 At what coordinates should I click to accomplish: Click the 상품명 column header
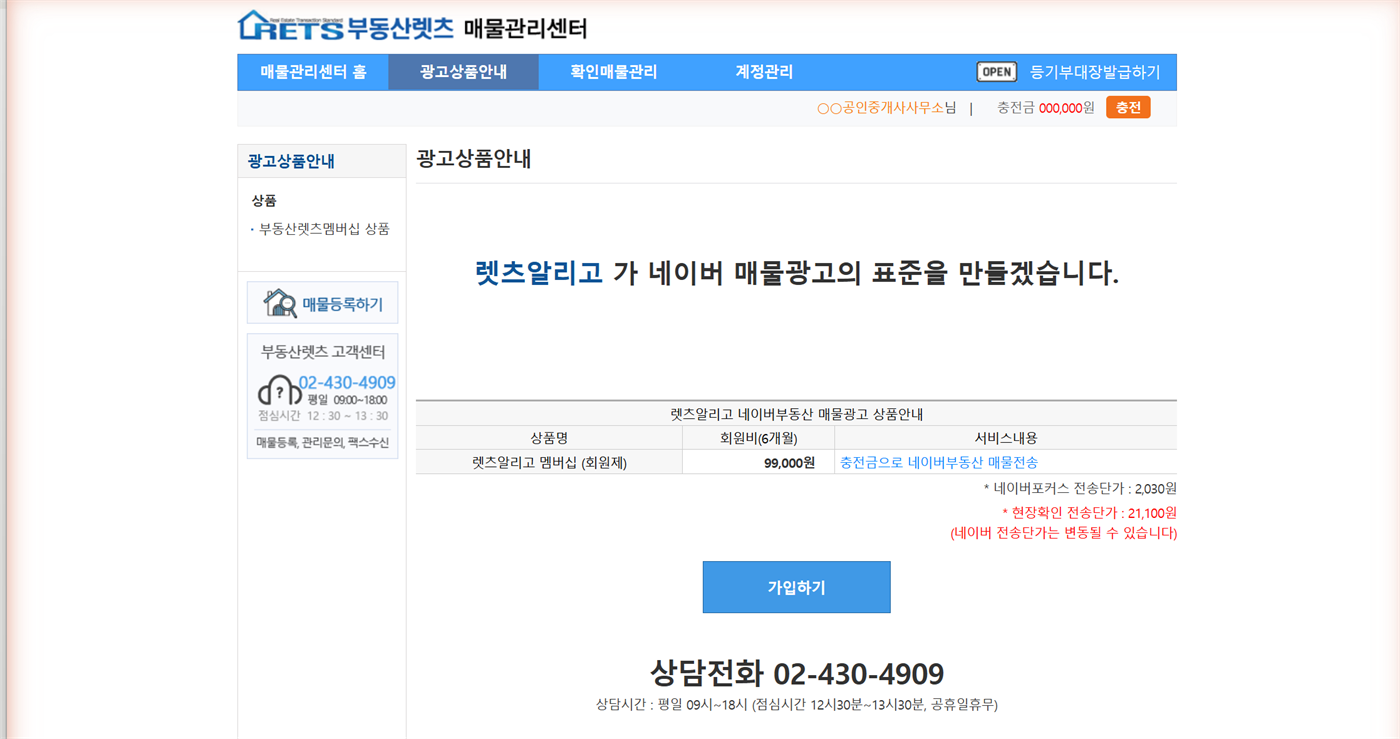(x=549, y=438)
